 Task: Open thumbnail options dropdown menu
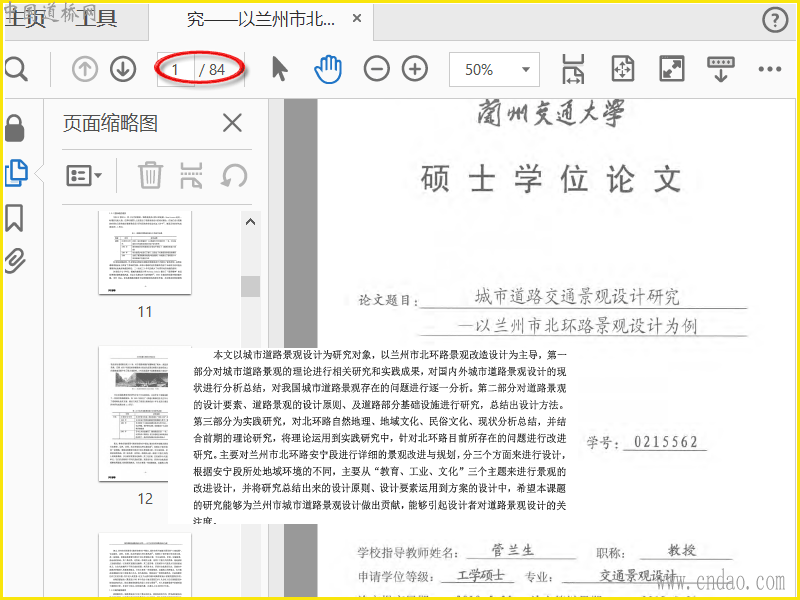pos(84,176)
